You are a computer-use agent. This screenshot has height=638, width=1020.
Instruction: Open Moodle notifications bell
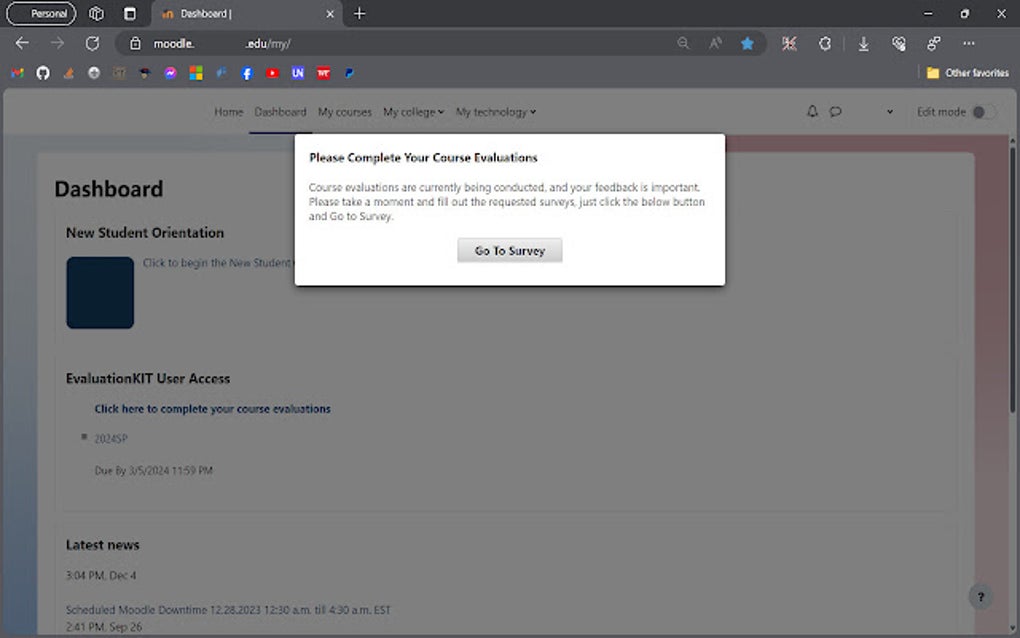click(x=812, y=111)
